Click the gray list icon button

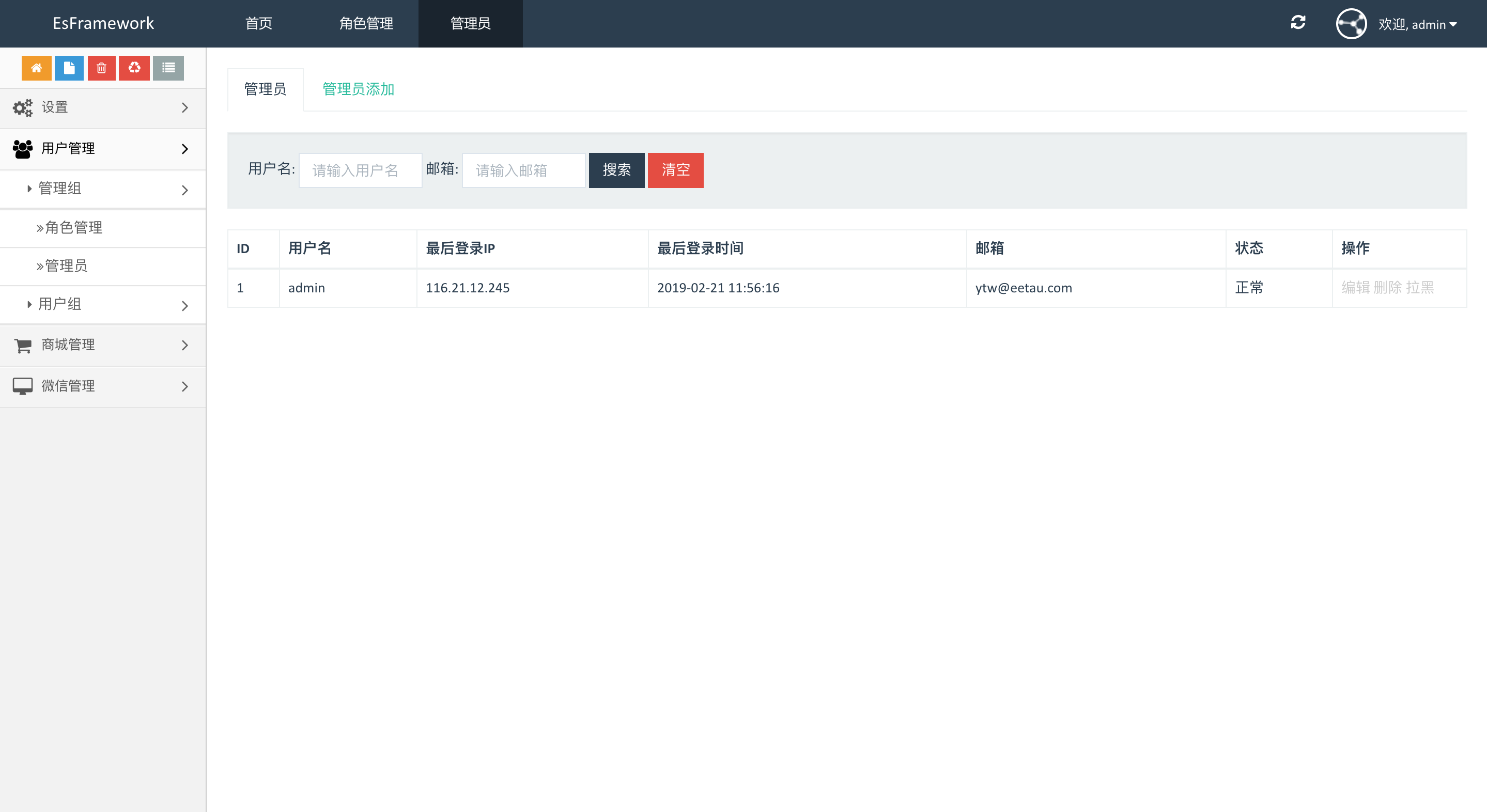point(168,68)
